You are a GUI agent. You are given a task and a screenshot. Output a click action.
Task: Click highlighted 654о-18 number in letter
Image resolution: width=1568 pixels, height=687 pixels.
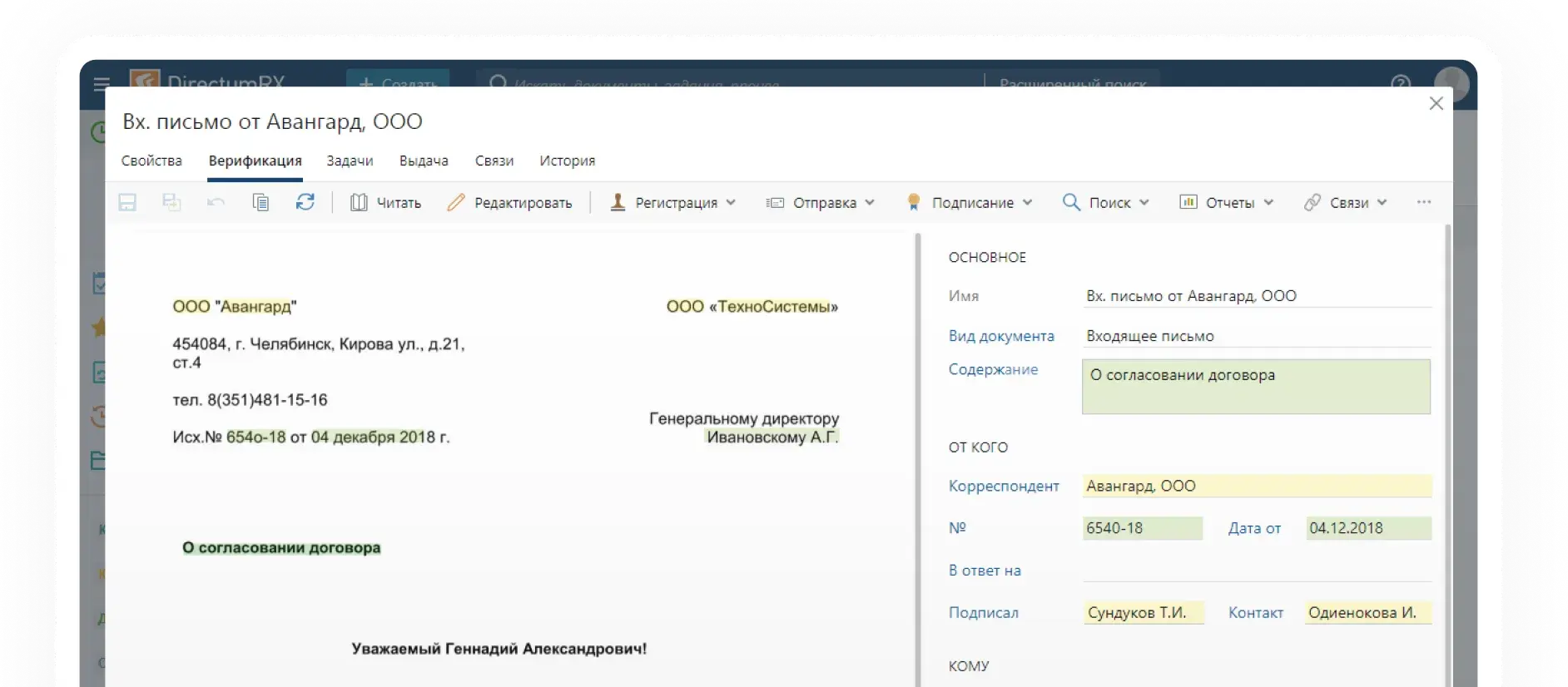pyautogui.click(x=256, y=437)
